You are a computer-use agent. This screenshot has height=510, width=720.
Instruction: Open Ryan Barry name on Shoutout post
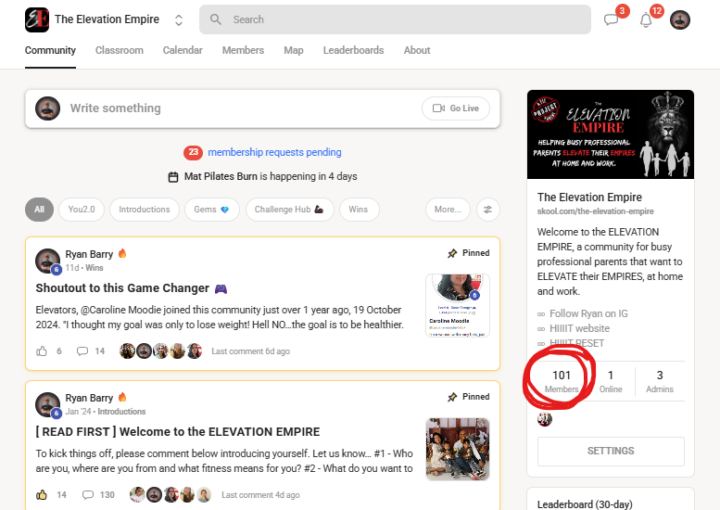[89, 254]
